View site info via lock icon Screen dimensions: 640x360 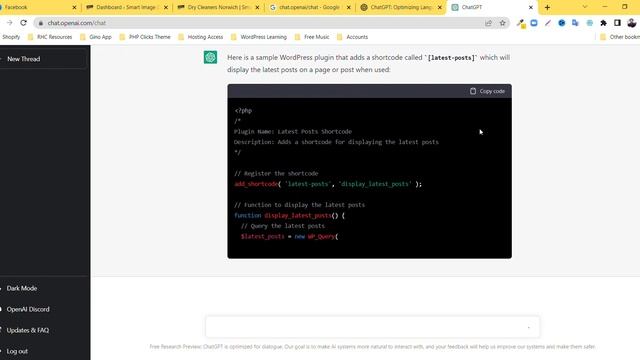(x=40, y=23)
